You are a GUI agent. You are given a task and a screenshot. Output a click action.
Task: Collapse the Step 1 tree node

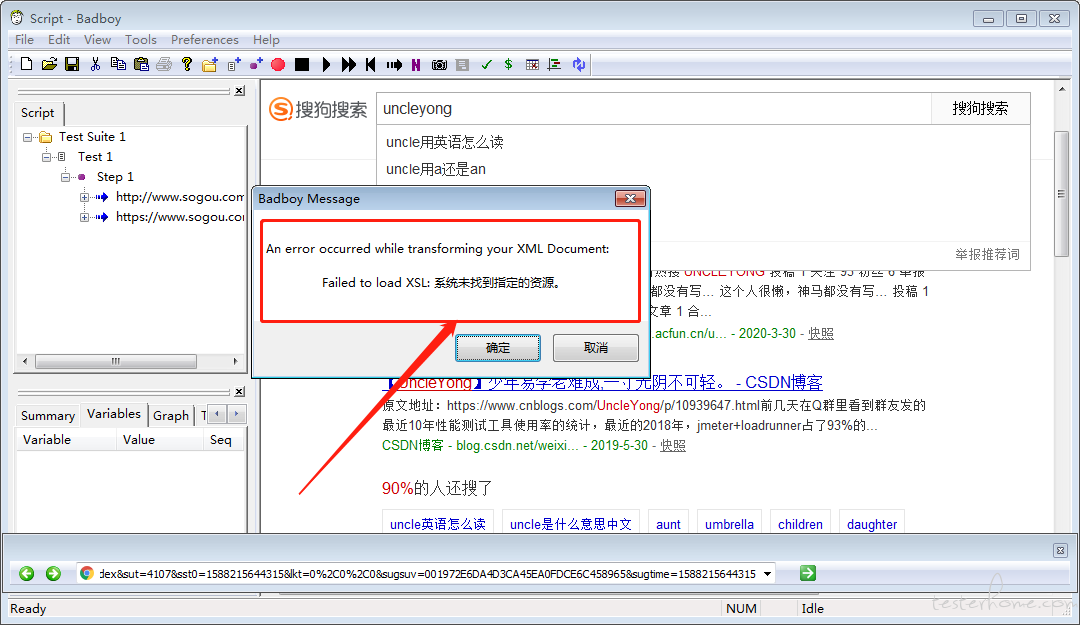pyautogui.click(x=65, y=177)
